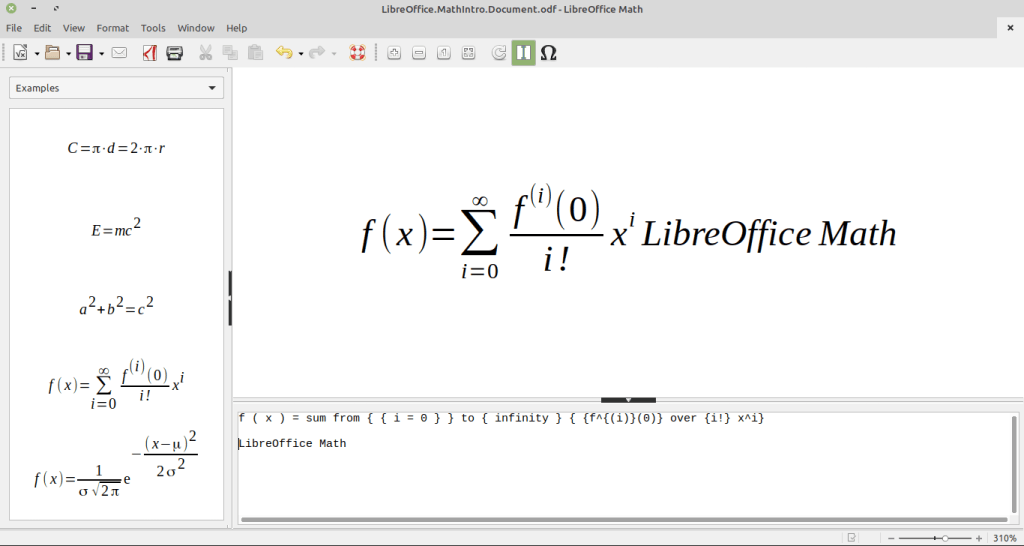This screenshot has width=1024, height=546.
Task: Attach the document to email icon
Action: pyautogui.click(x=119, y=53)
